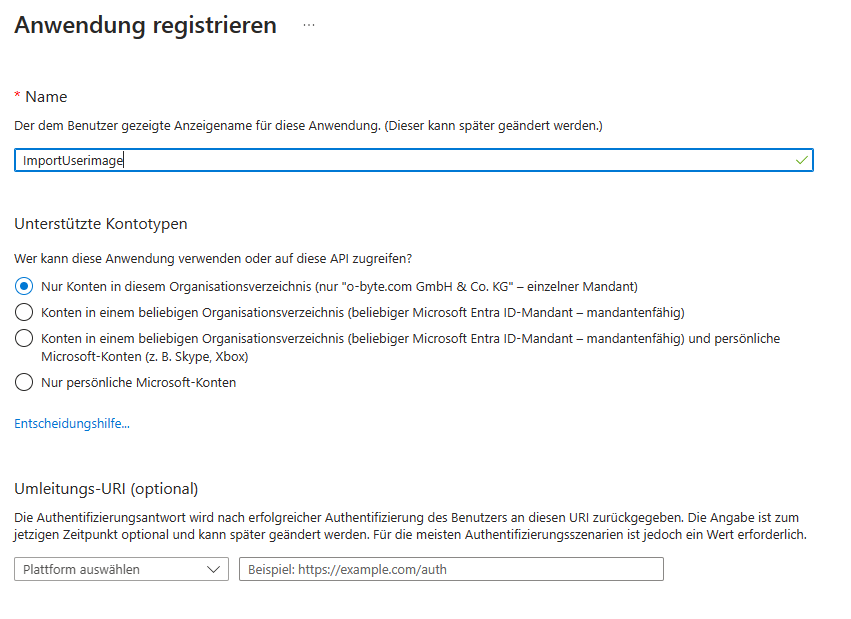This screenshot has width=851, height=619.
Task: Click the redirect URI field showing https://example.com/auth
Action: (x=450, y=569)
